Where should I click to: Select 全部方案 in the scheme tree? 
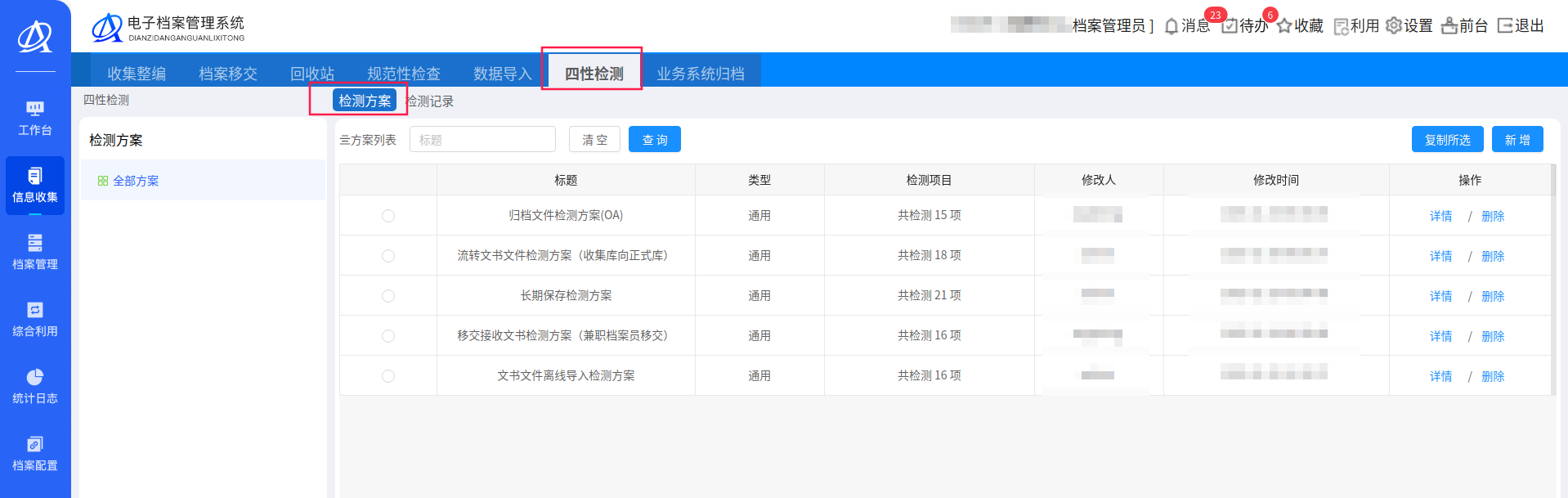(136, 181)
